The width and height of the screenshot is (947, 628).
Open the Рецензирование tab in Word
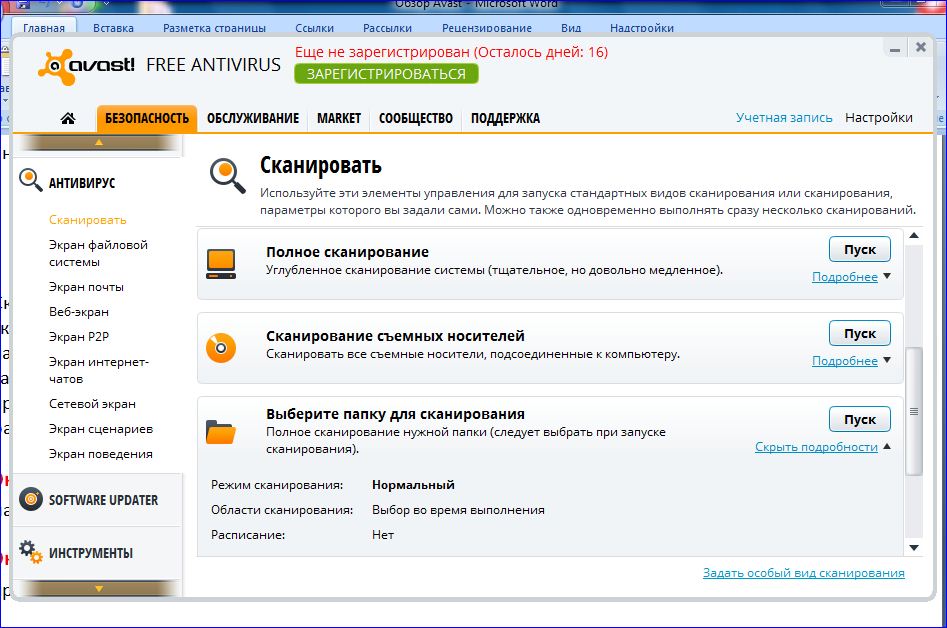point(487,28)
